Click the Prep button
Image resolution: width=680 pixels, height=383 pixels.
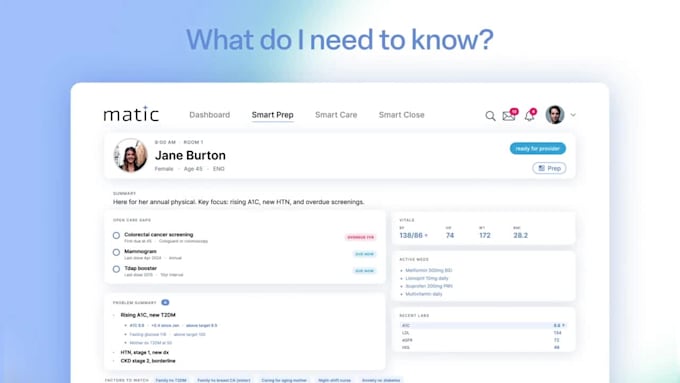click(549, 168)
